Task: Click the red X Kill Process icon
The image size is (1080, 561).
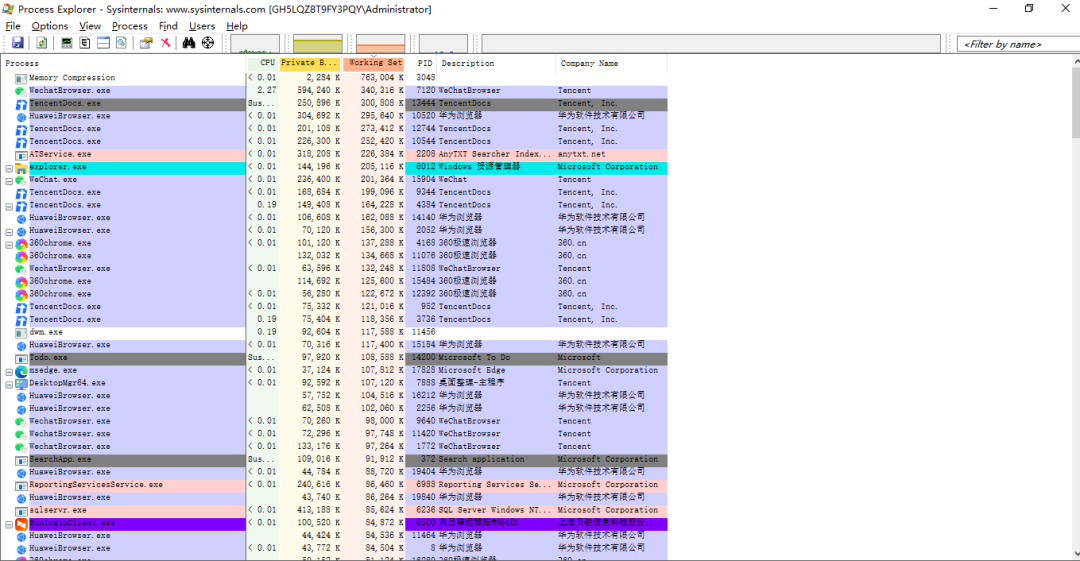Action: tap(165, 43)
